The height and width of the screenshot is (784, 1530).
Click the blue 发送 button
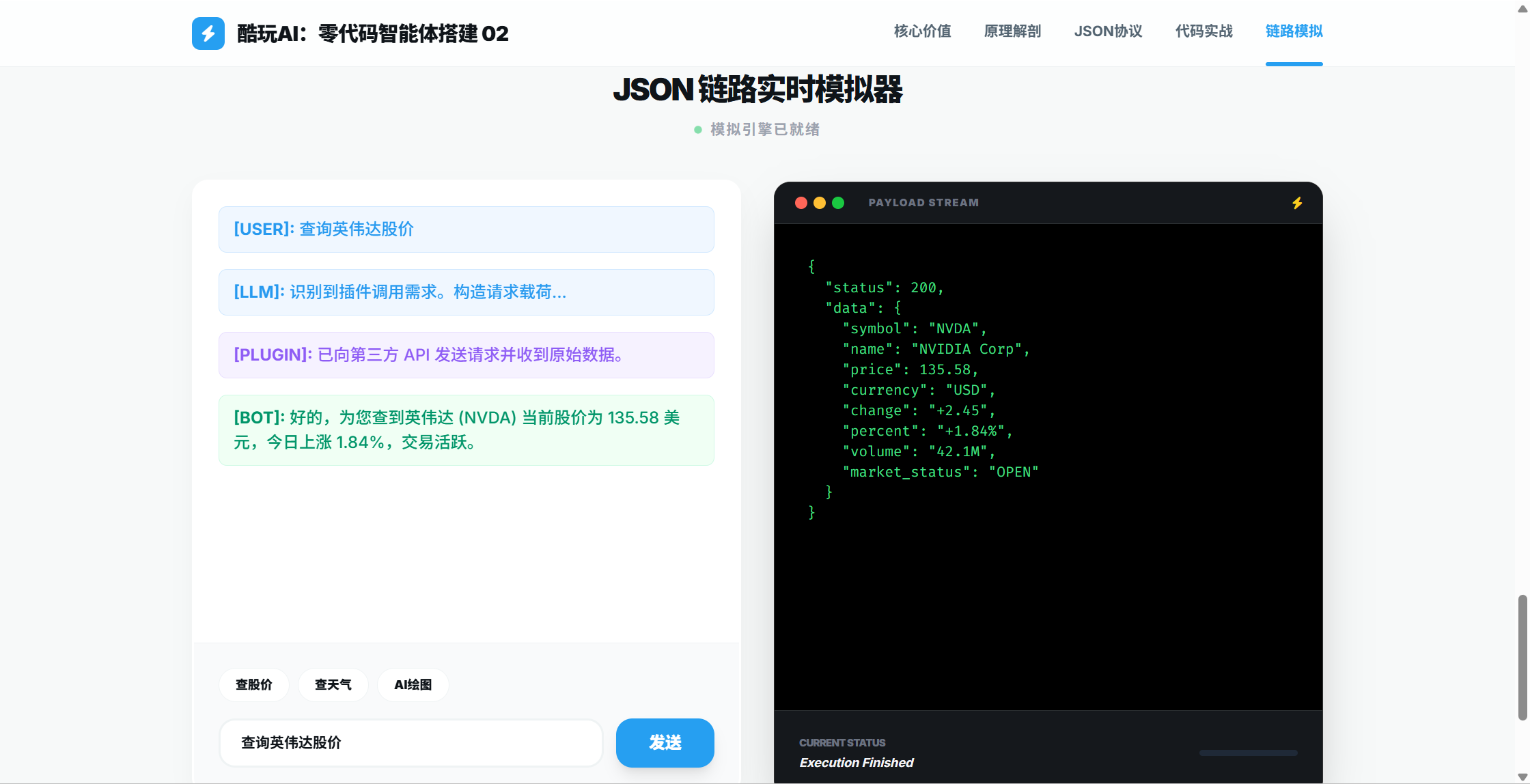(665, 743)
